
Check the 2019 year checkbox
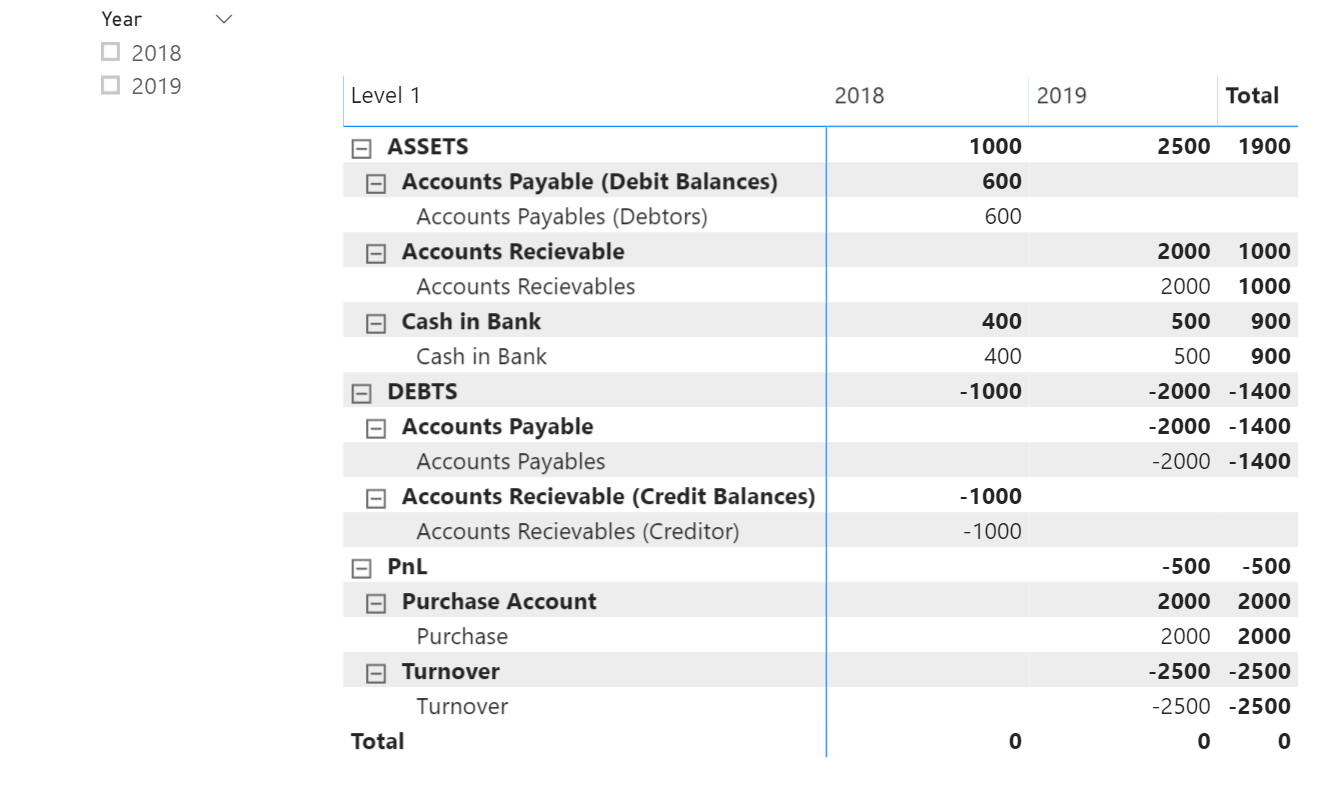point(111,85)
